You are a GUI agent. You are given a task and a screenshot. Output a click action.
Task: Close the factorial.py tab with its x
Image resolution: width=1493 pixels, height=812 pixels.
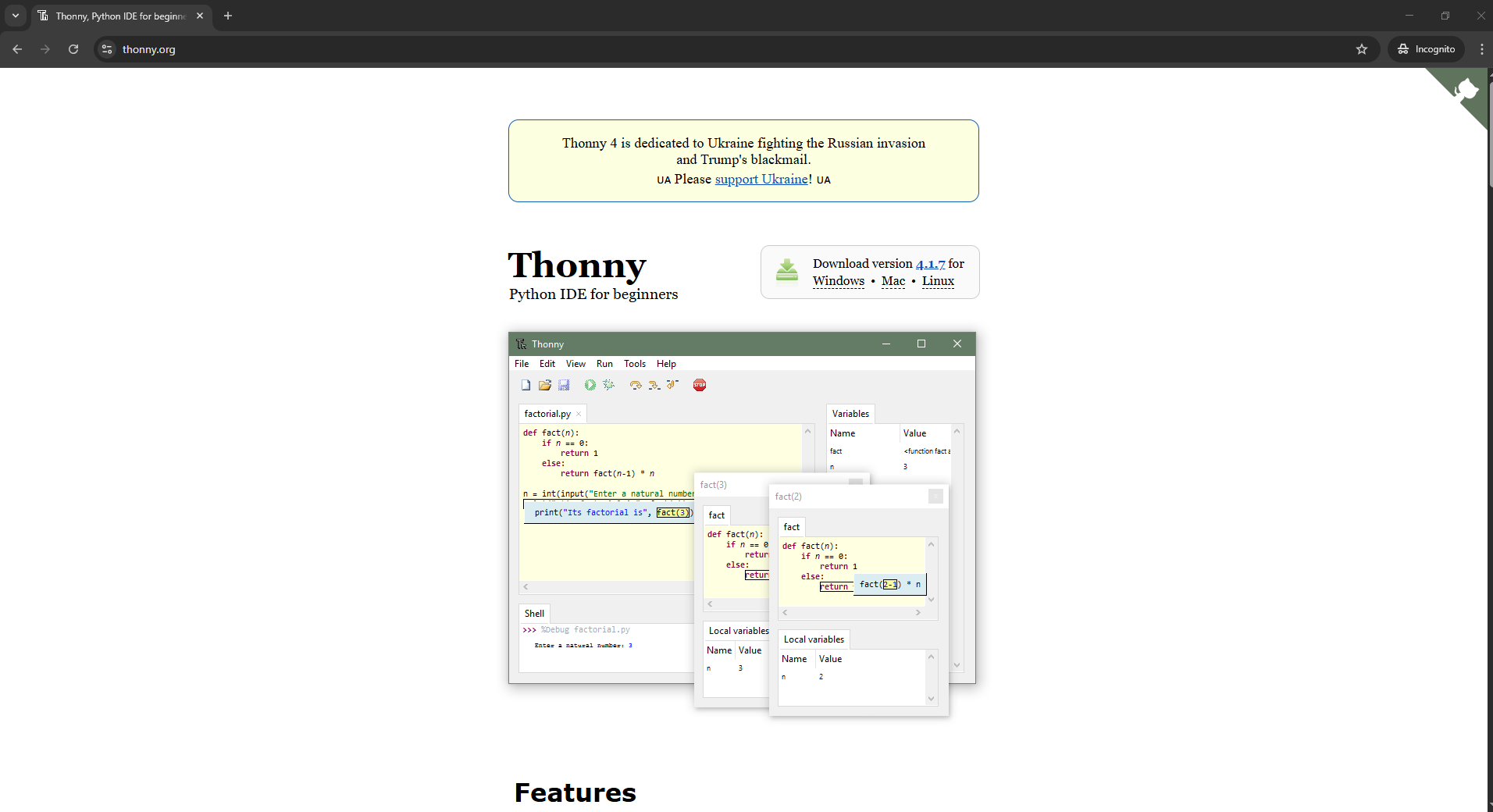click(579, 415)
